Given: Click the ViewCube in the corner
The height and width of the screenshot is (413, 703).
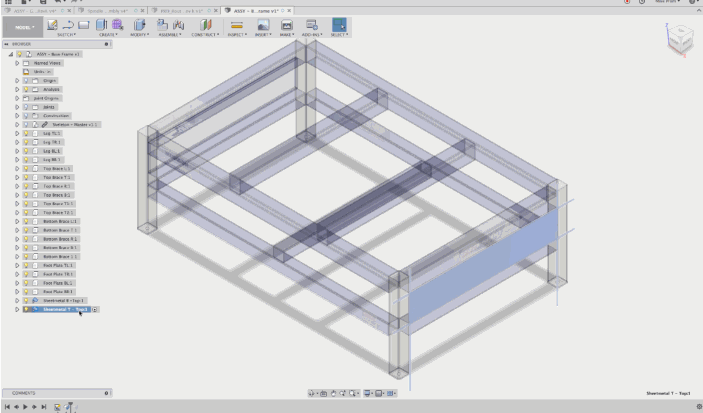Looking at the screenshot, I should (x=680, y=39).
